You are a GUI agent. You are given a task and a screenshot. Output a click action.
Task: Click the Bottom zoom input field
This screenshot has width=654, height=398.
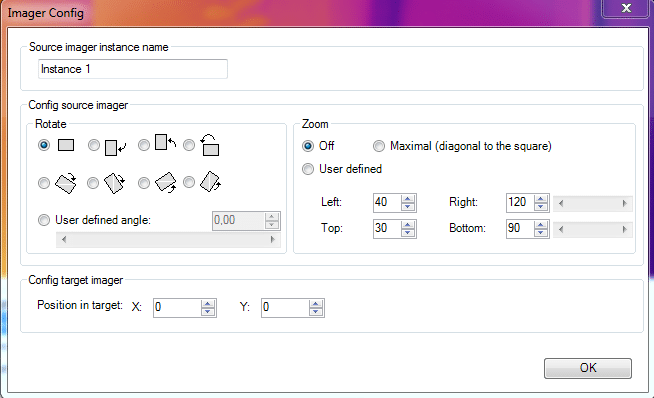[x=521, y=229]
